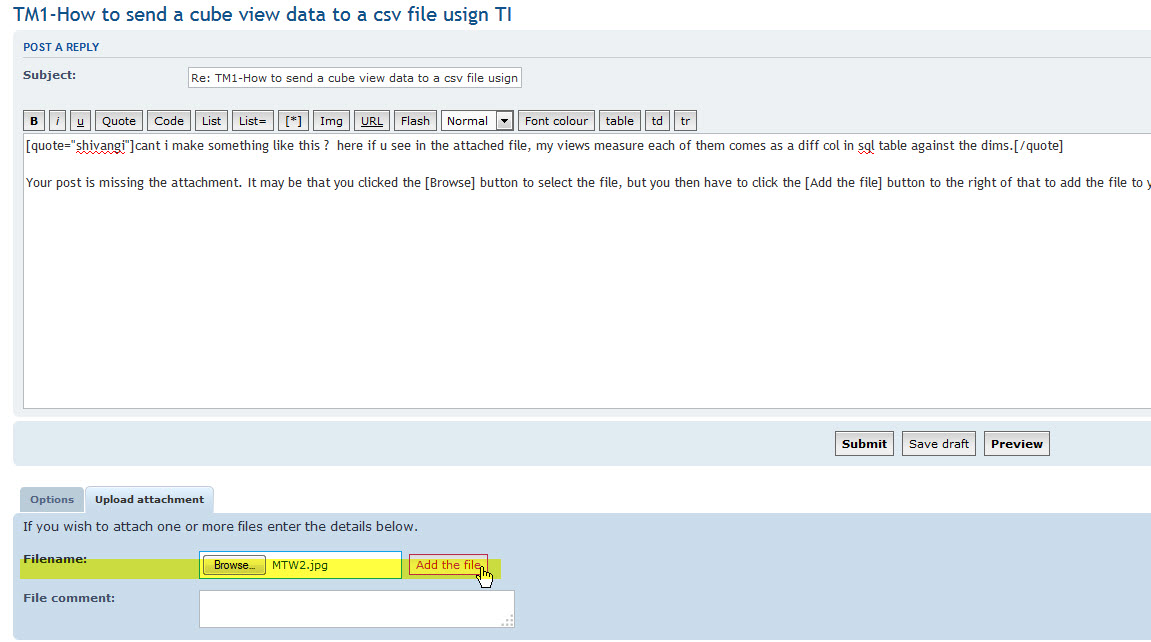The image size is (1151, 642).
Task: Insert an Img tag
Action: point(331,121)
